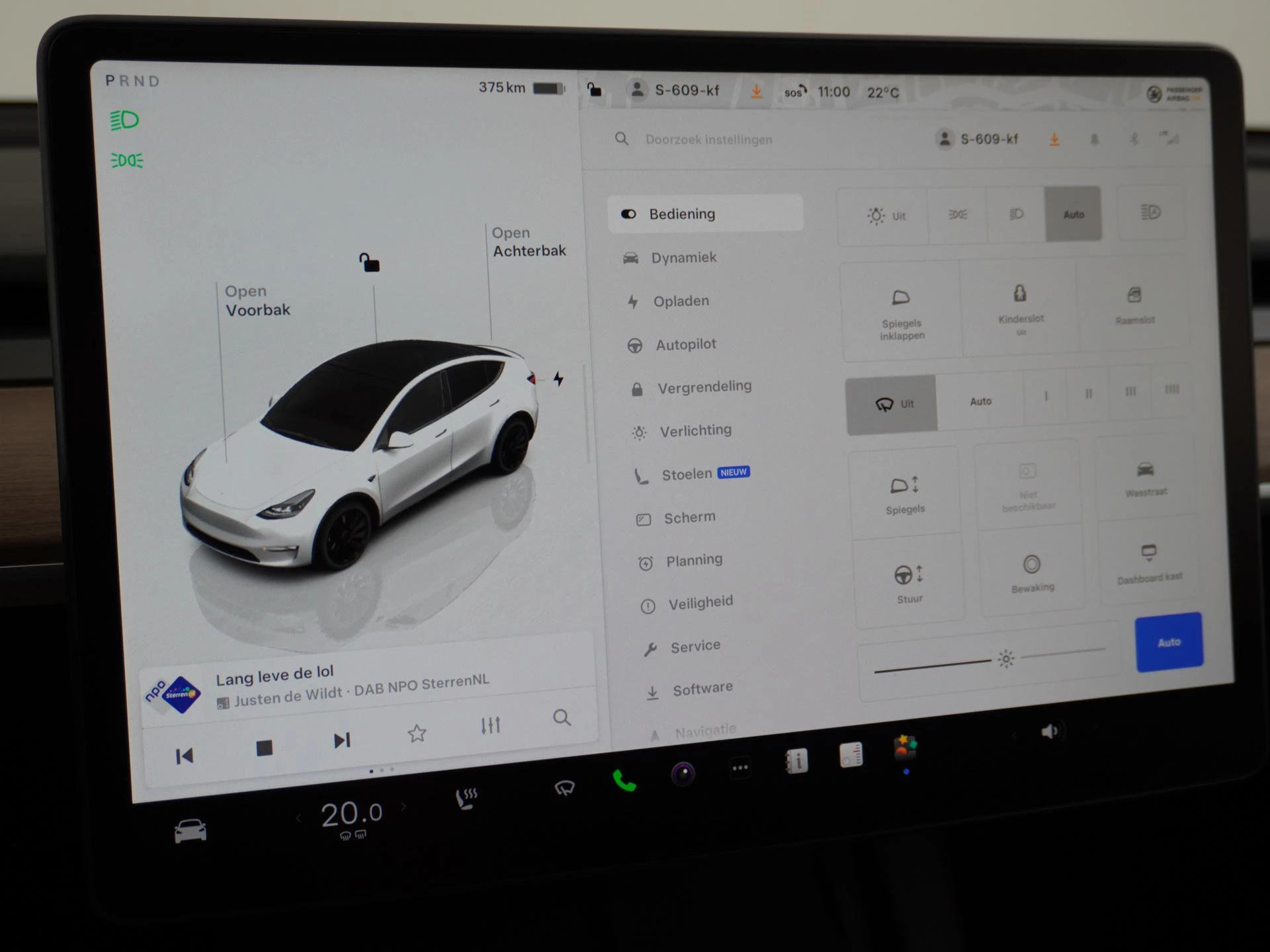The width and height of the screenshot is (1270, 952).
Task: Open the Veiligheid settings menu
Action: (687, 604)
